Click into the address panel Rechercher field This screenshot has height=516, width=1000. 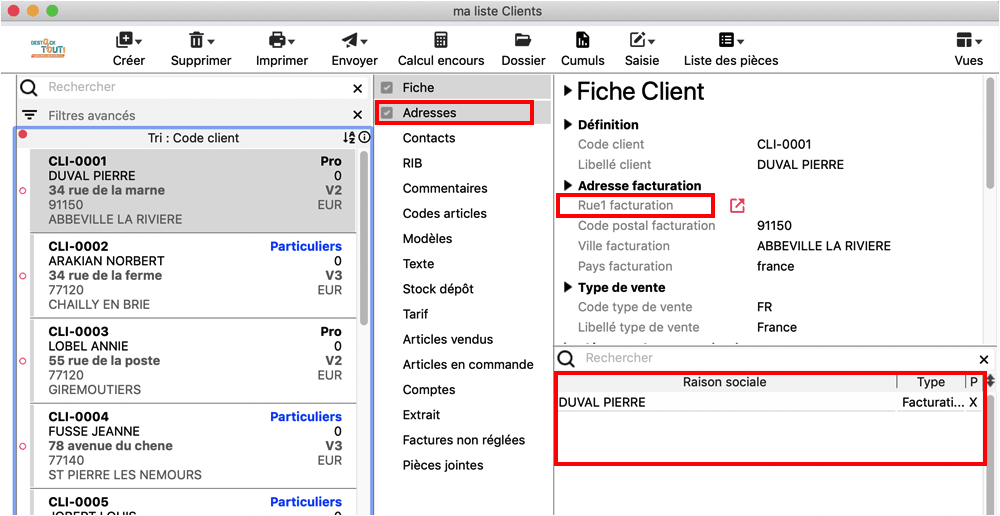tap(778, 358)
